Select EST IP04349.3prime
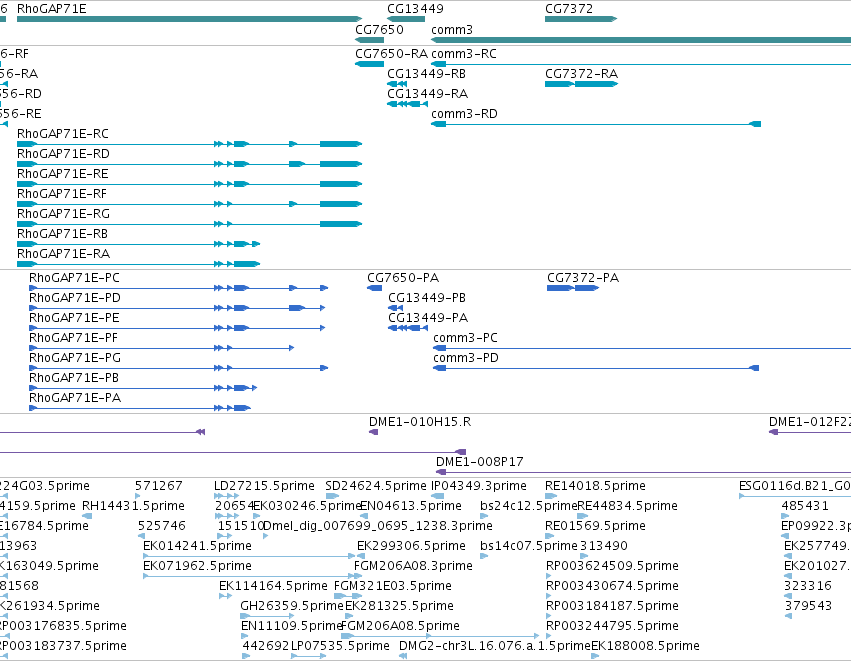This screenshot has width=851, height=661. click(x=437, y=496)
